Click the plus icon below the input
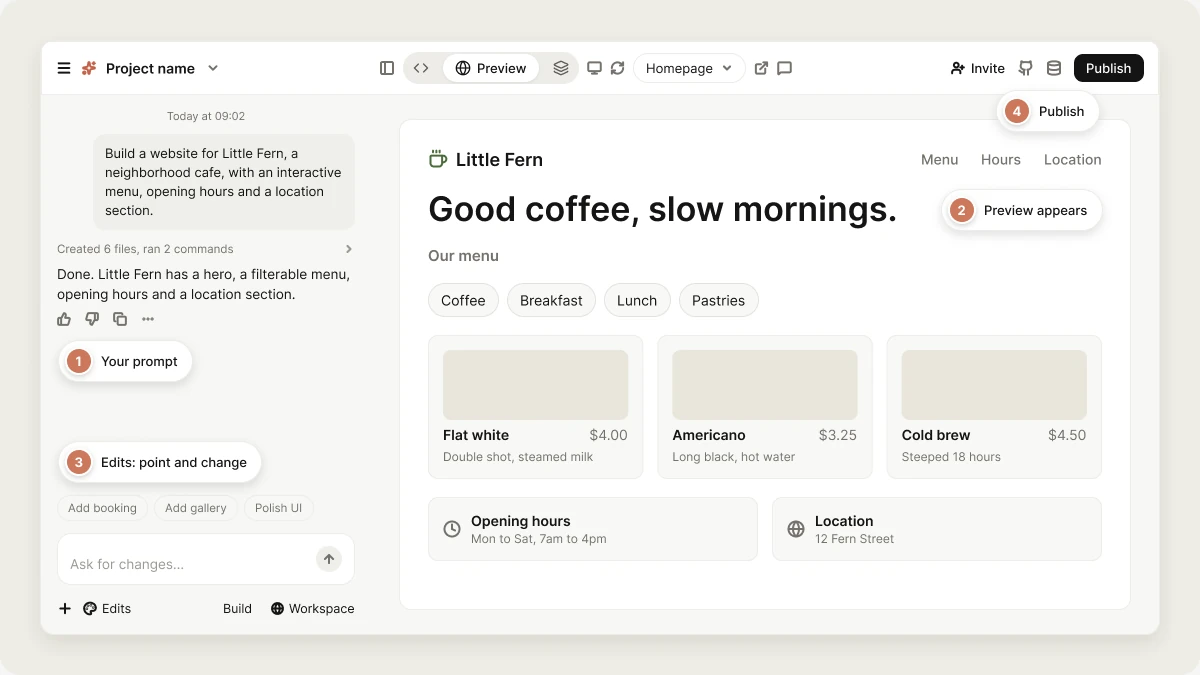 (65, 608)
